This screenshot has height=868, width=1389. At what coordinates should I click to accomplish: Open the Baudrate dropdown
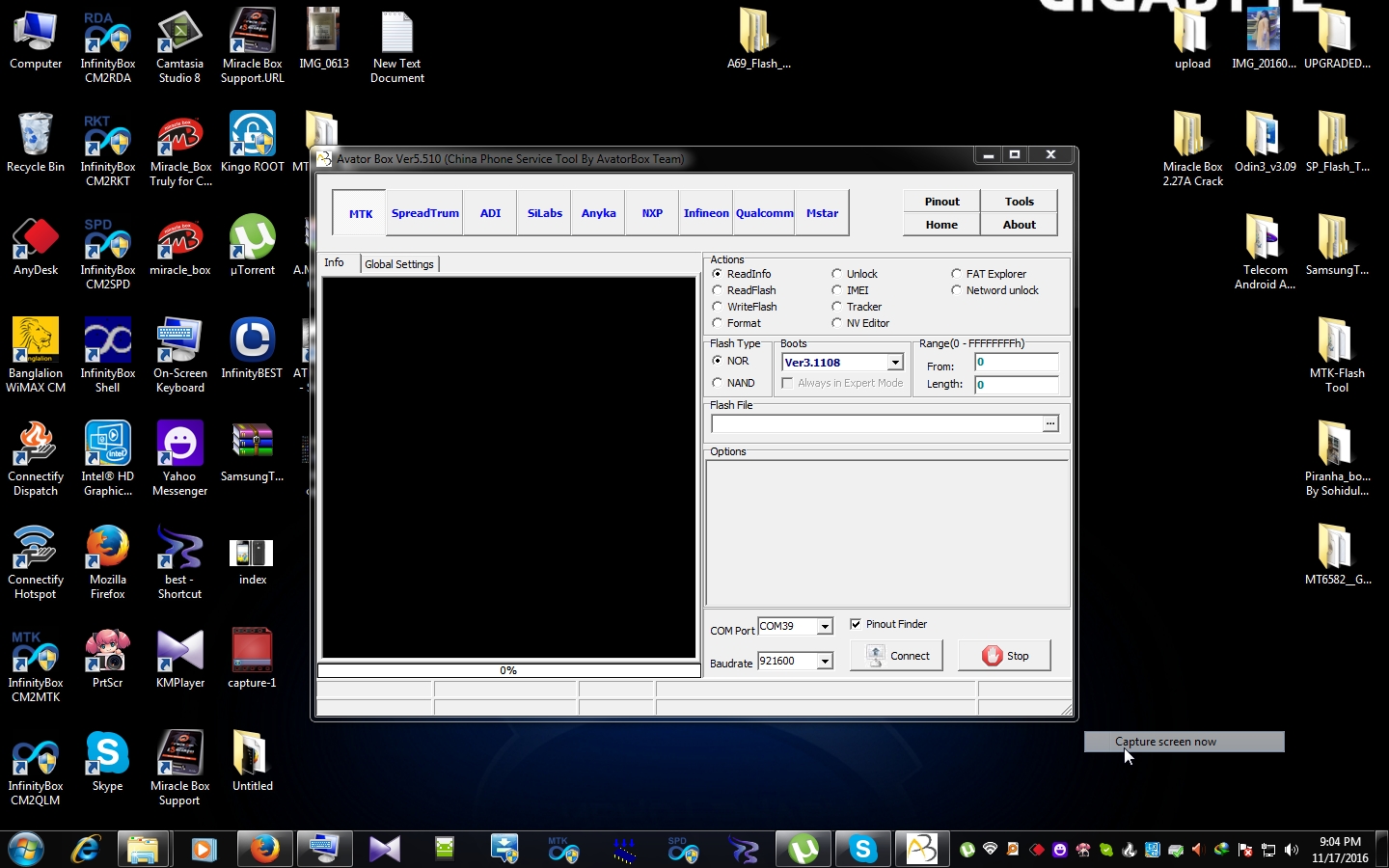(x=825, y=661)
